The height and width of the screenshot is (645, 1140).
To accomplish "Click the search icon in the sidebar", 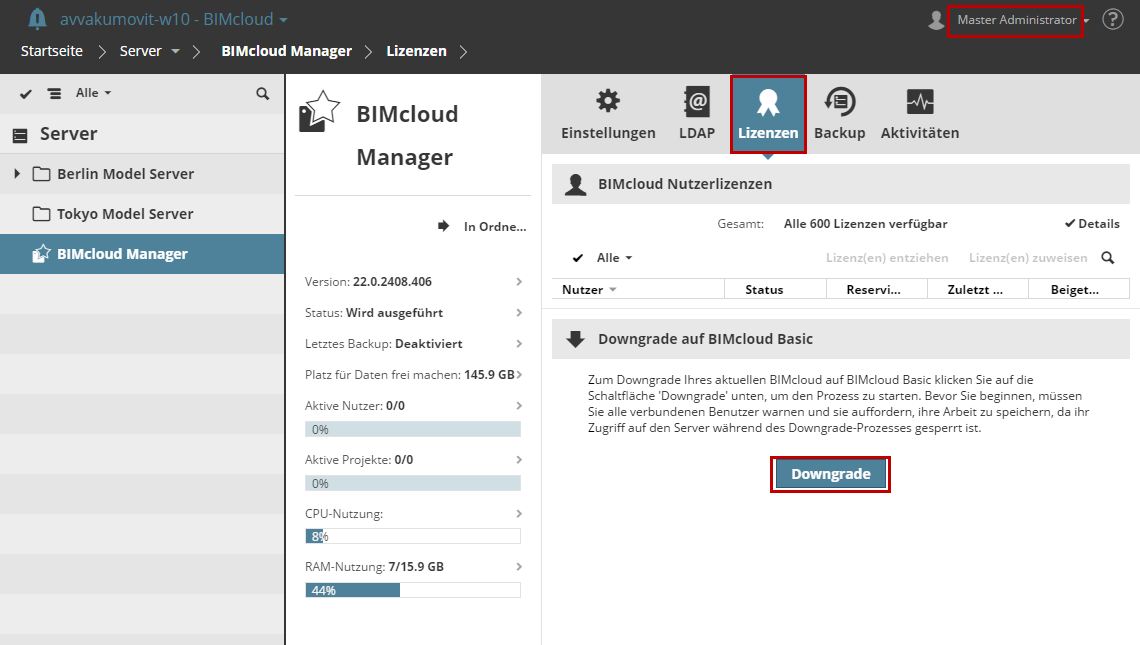I will [x=262, y=94].
